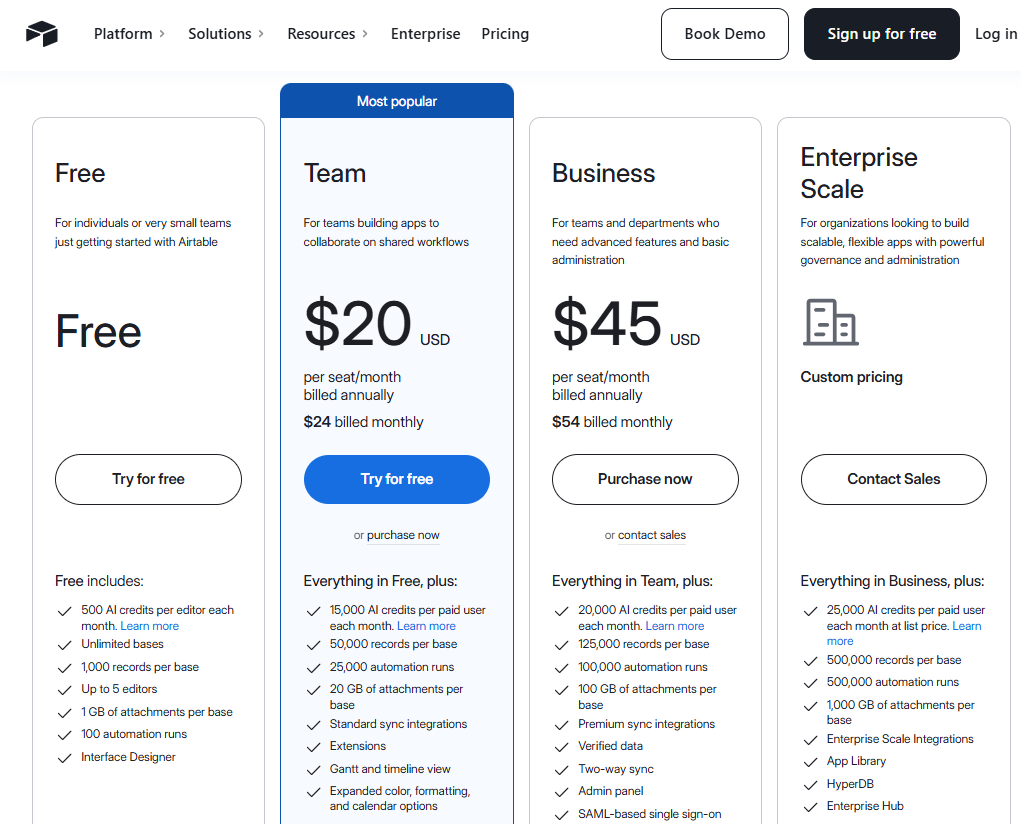Image resolution: width=1021 pixels, height=824 pixels.
Task: Click checkmark beside Verified data
Action: [561, 747]
